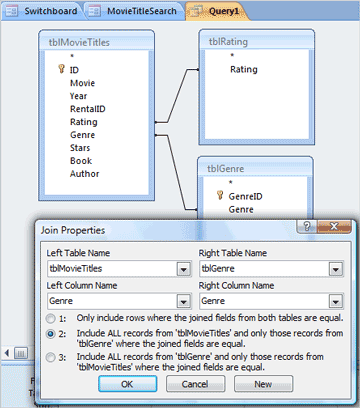Select the Stars field in tblMovieTitles

pyautogui.click(x=80, y=148)
